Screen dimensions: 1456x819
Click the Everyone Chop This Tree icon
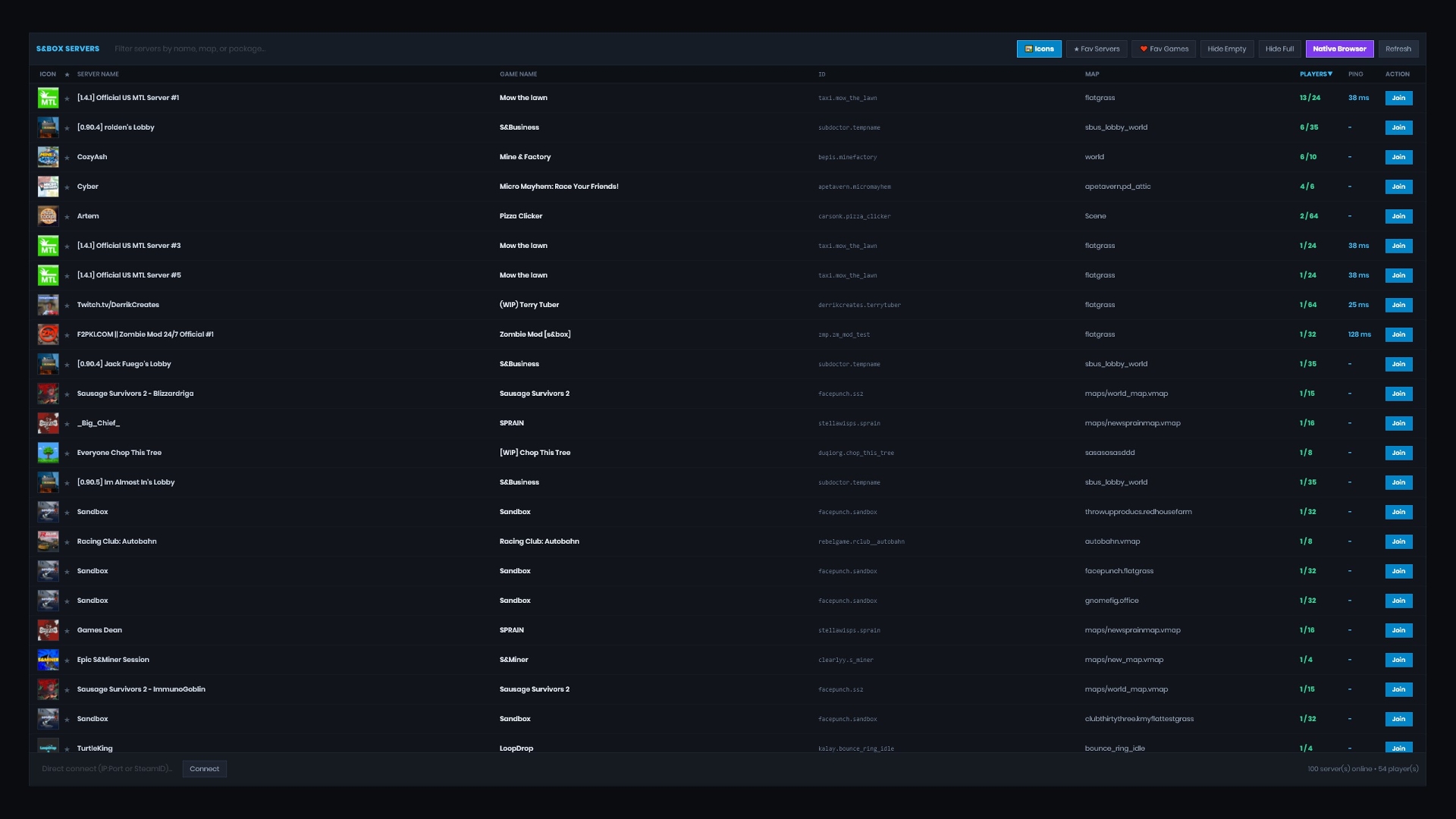pos(48,453)
